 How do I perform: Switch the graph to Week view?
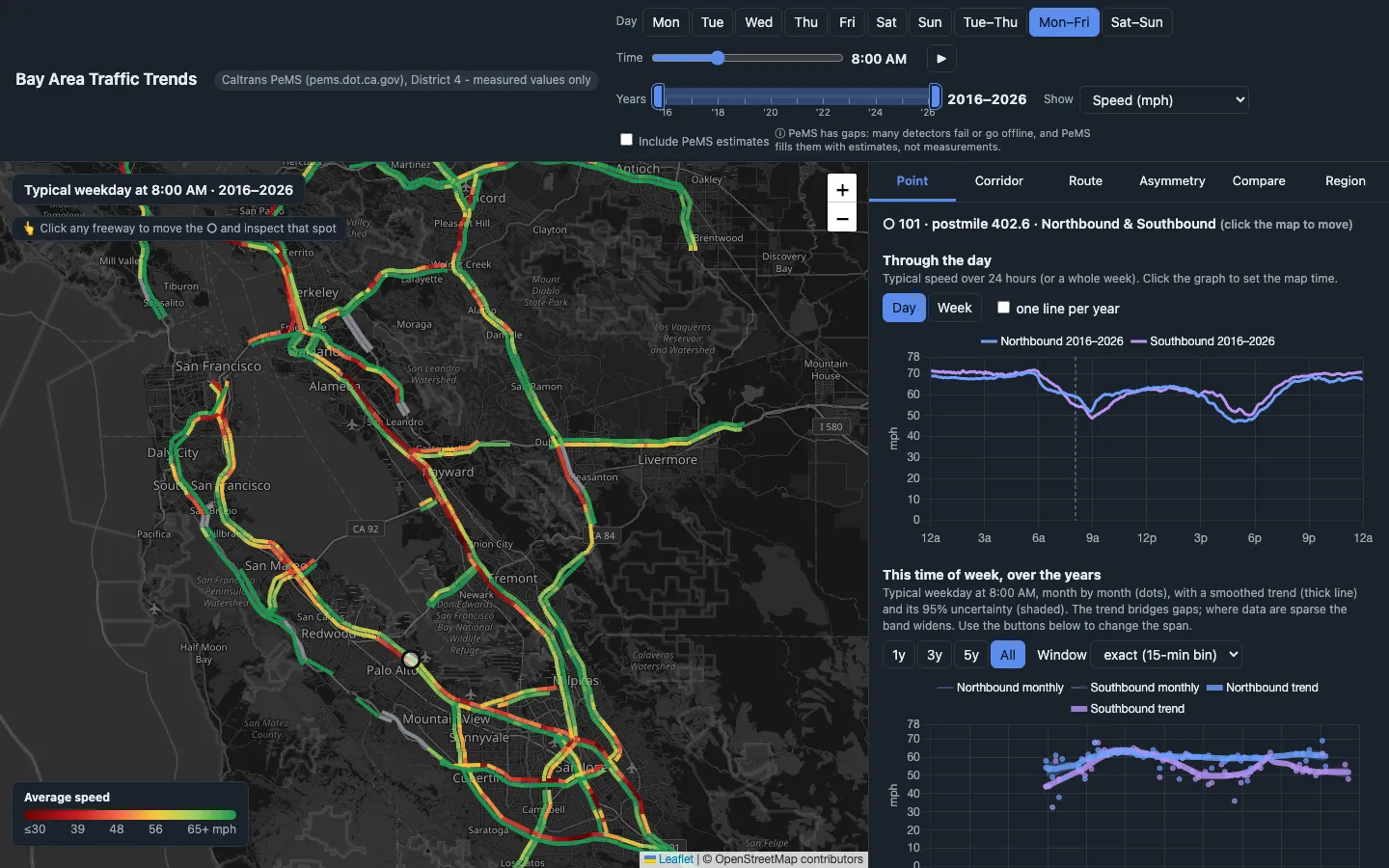954,308
